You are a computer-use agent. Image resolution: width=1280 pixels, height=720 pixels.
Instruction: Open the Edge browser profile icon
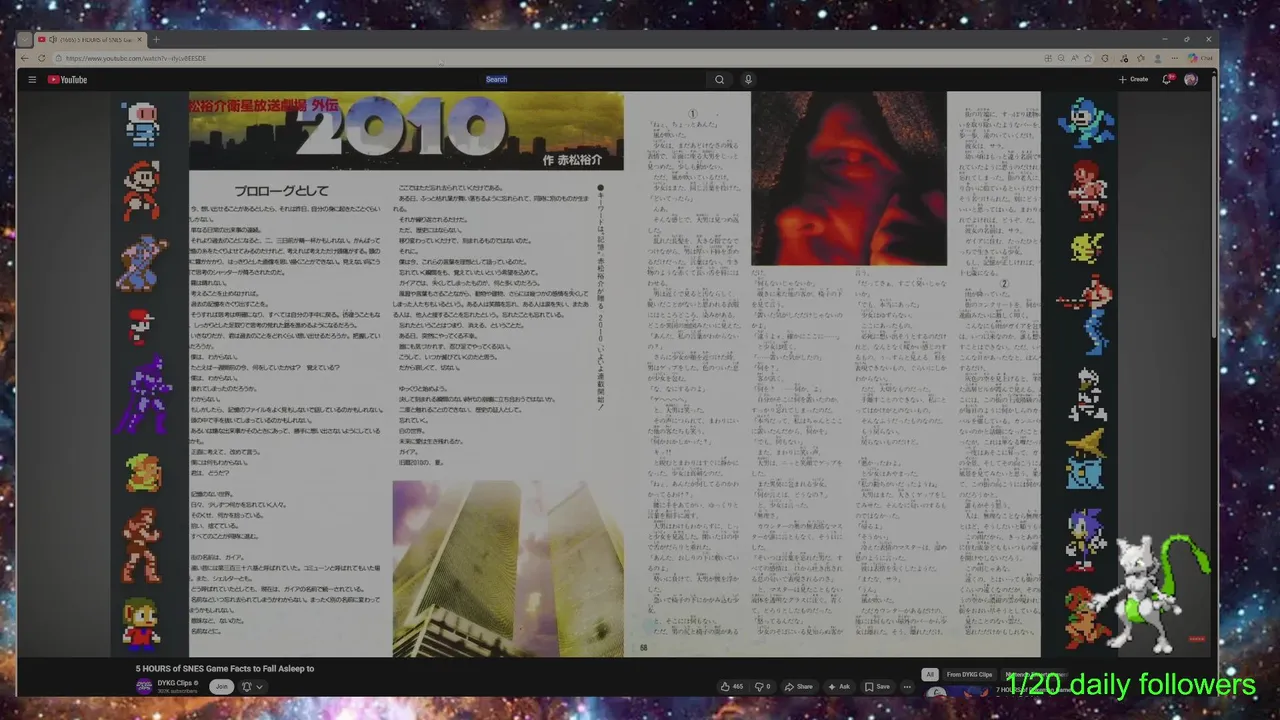point(1158,58)
